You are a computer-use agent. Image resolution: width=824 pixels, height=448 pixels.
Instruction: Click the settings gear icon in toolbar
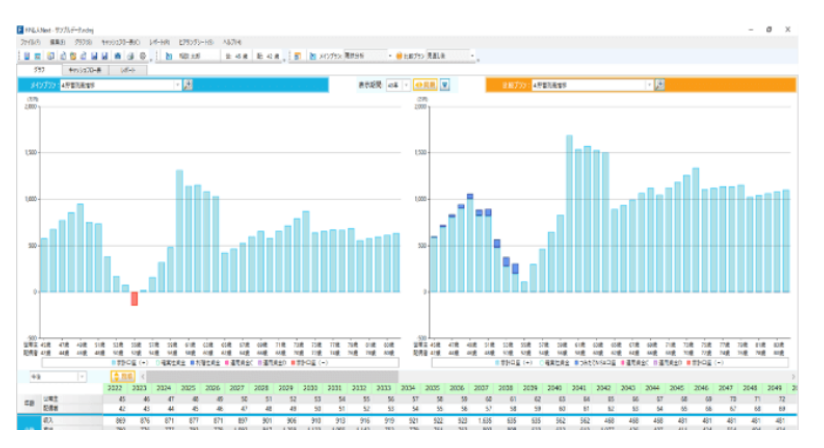click(x=143, y=56)
